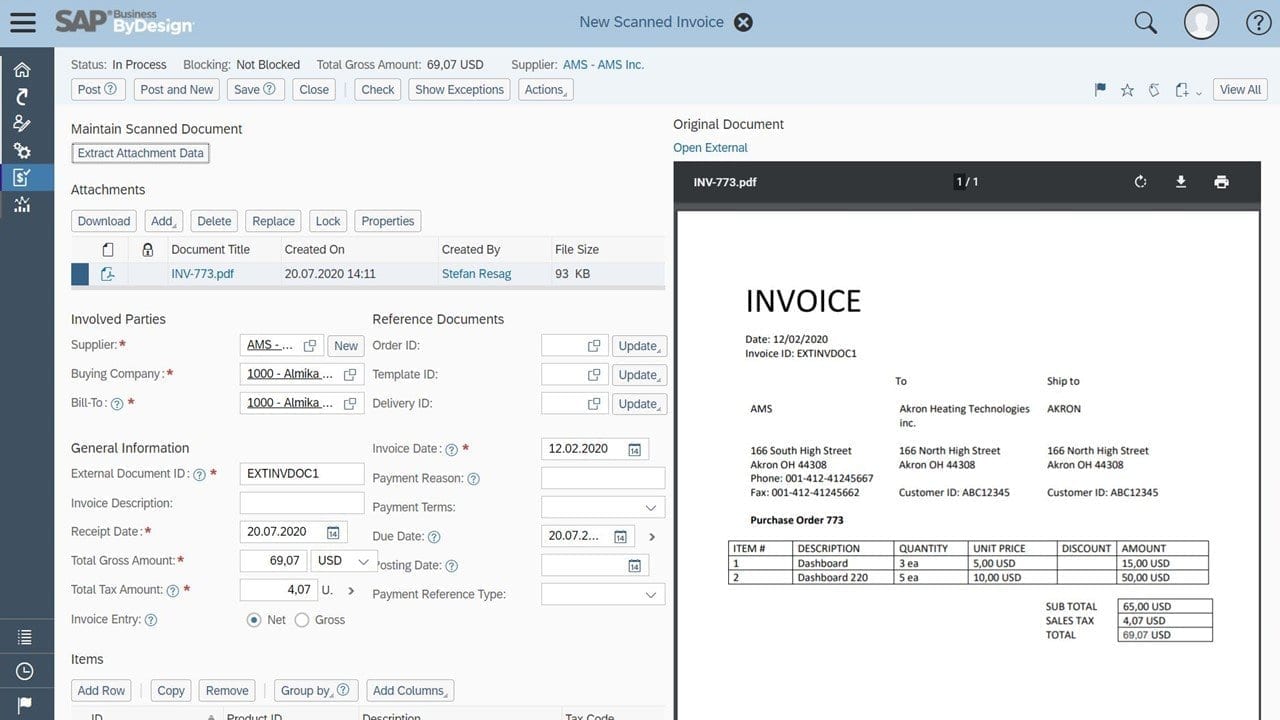Click the Check button
Screen dimensions: 1280x720
click(x=378, y=89)
